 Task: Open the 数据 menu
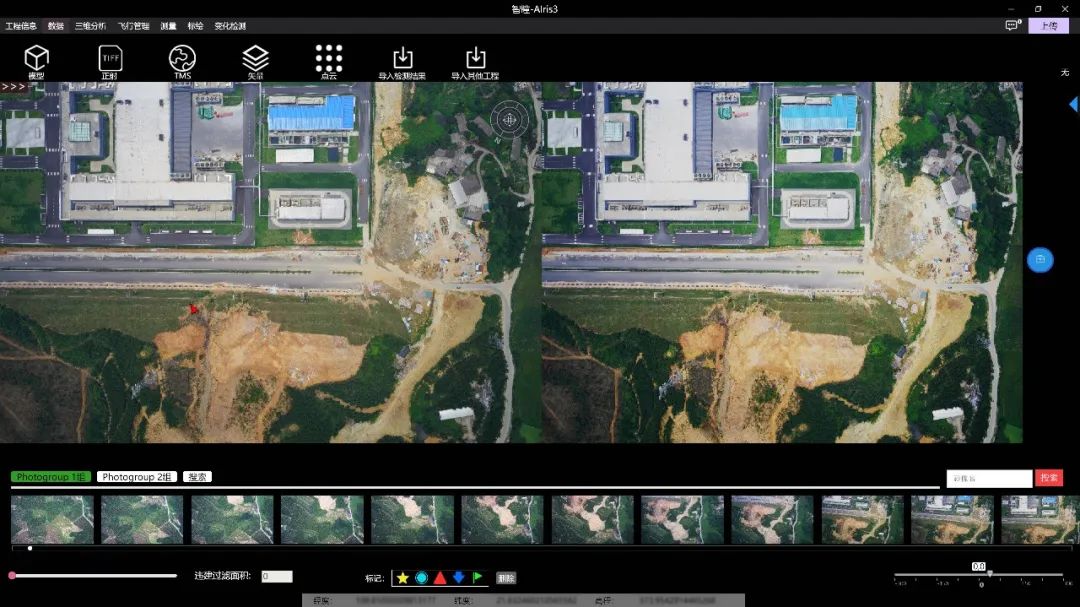56,26
